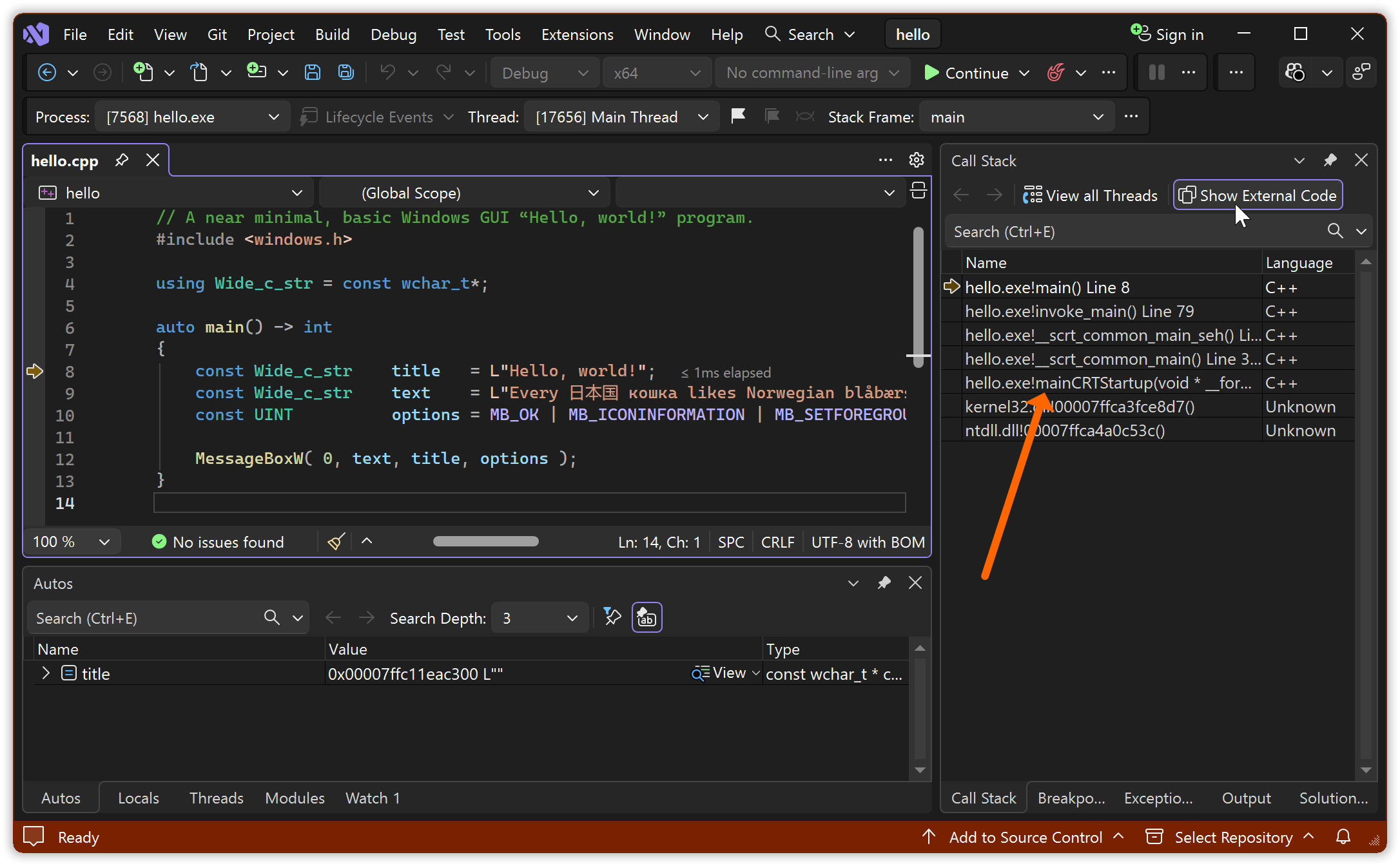
Task: Click the split editor window icon
Action: click(919, 191)
